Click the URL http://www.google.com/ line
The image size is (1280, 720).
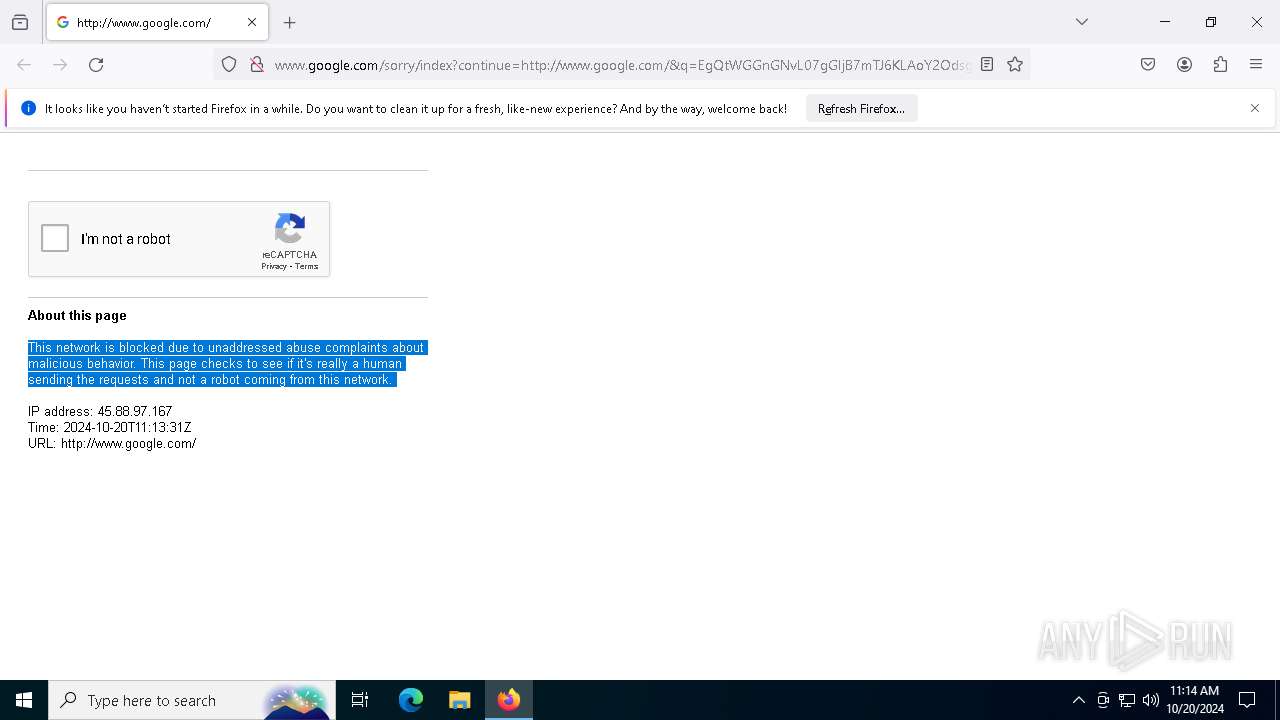(x=112, y=443)
